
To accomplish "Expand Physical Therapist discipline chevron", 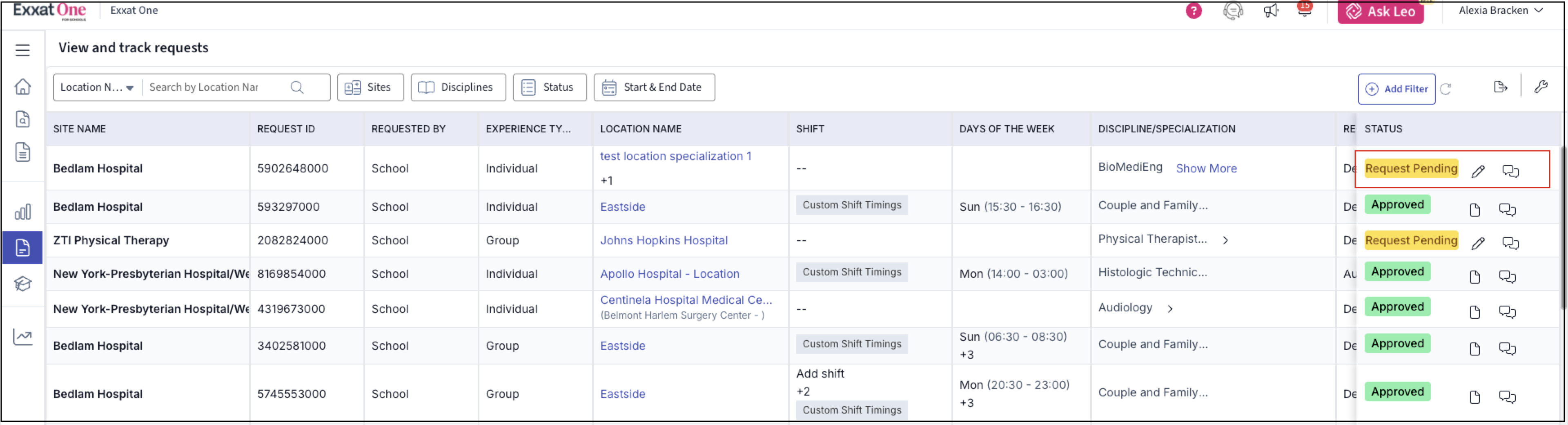I will (1225, 241).
